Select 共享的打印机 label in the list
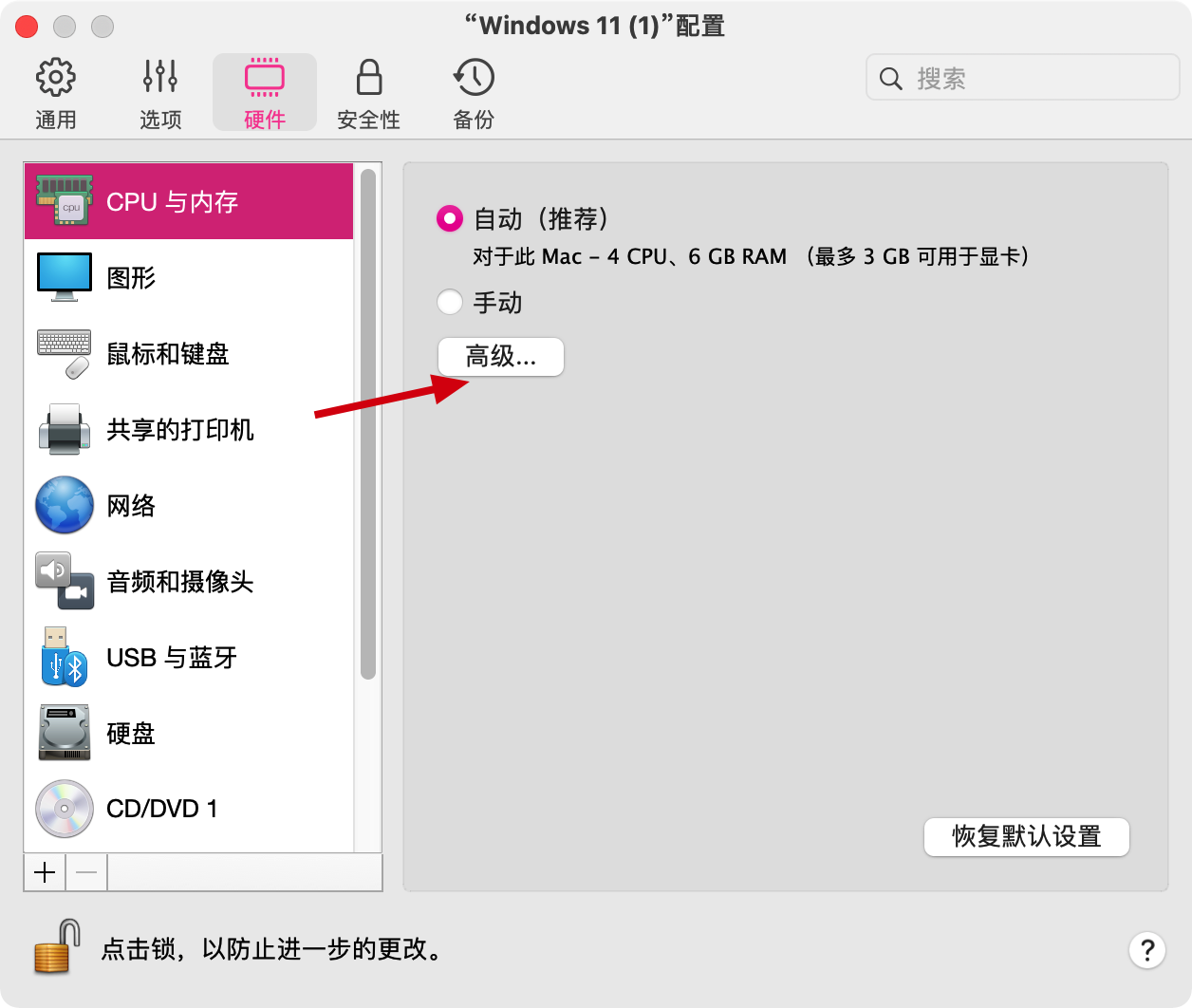Image resolution: width=1192 pixels, height=1008 pixels. [x=180, y=430]
